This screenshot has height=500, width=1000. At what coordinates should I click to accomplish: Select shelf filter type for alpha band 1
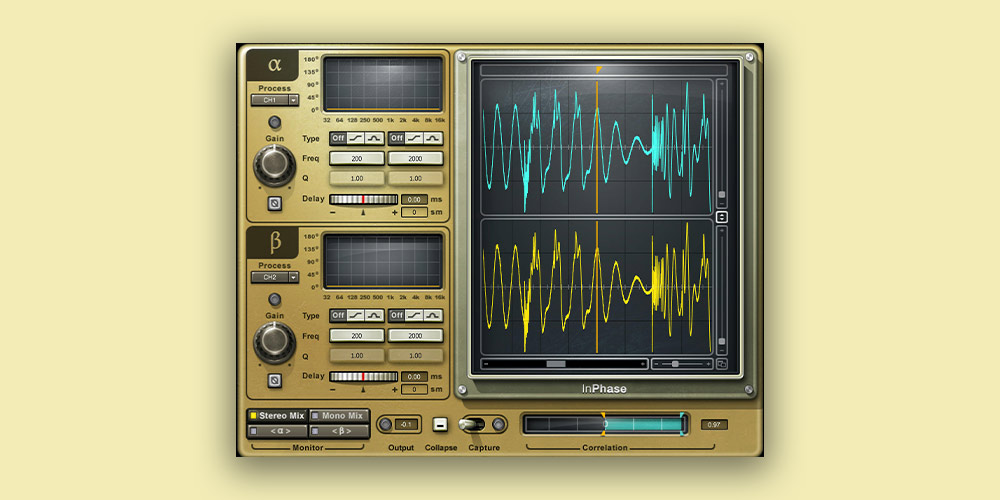tap(356, 138)
